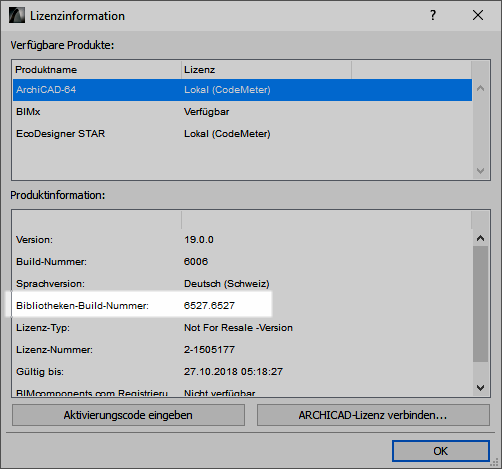Viewport: 502px width, 469px height.
Task: Confirm dialog with OK button
Action: point(441,451)
